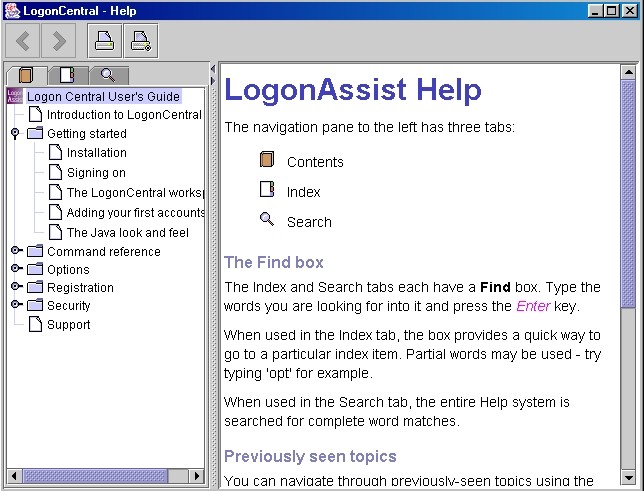
Task: Click the Index icon in help text
Action: point(267,189)
